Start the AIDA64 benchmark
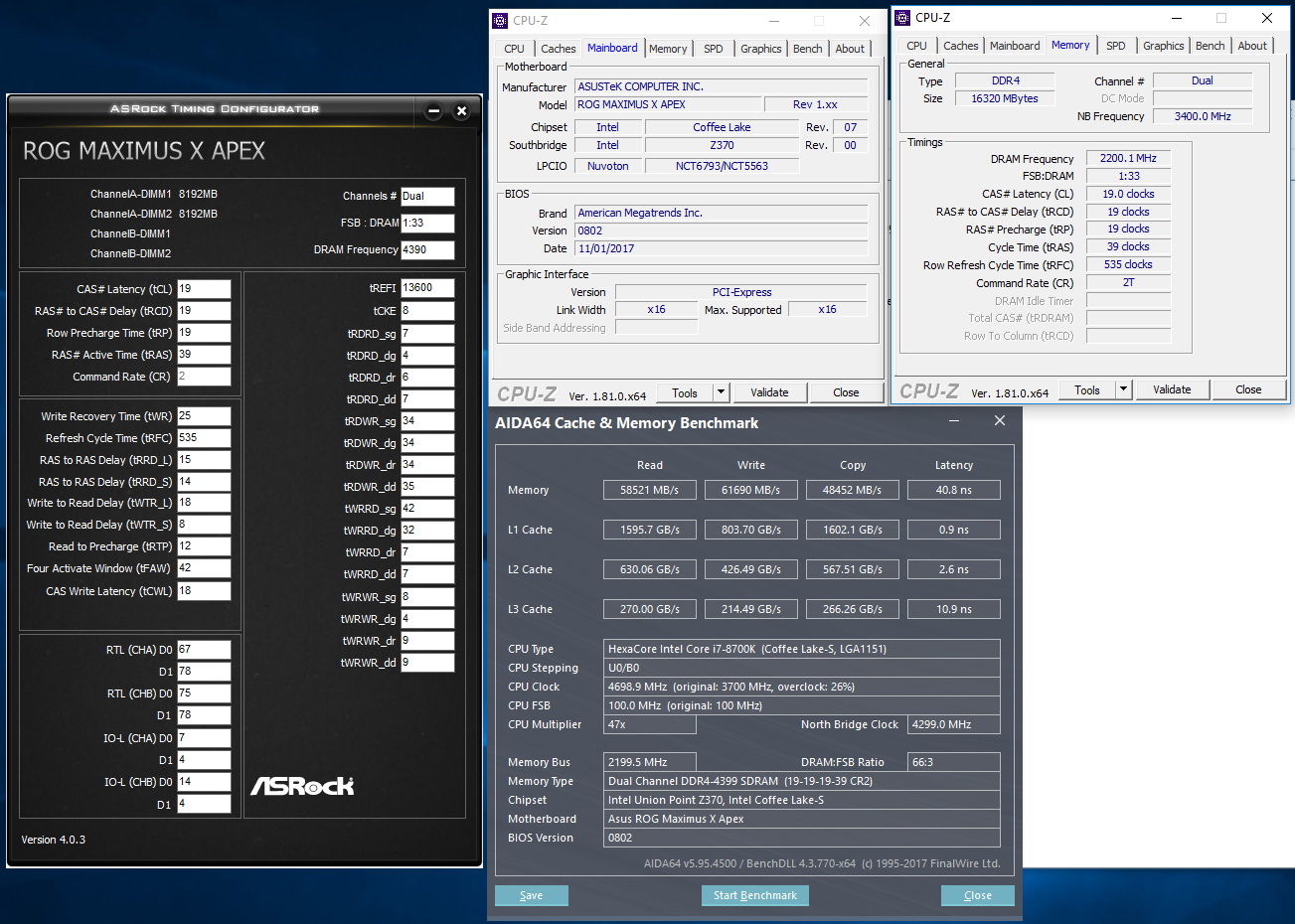This screenshot has height=924, width=1295. [755, 895]
